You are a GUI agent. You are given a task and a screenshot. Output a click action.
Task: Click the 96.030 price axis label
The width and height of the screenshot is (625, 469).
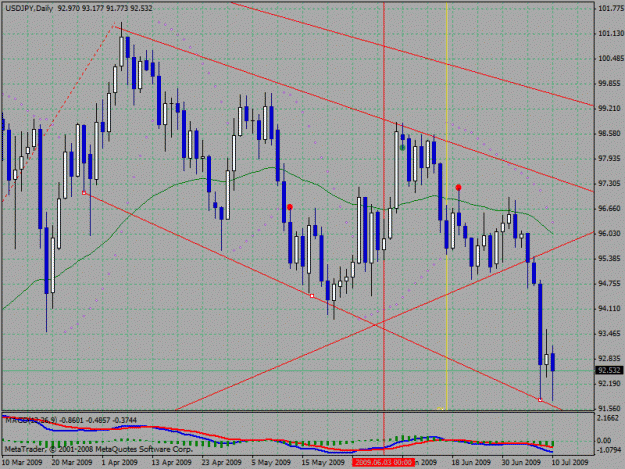(611, 234)
